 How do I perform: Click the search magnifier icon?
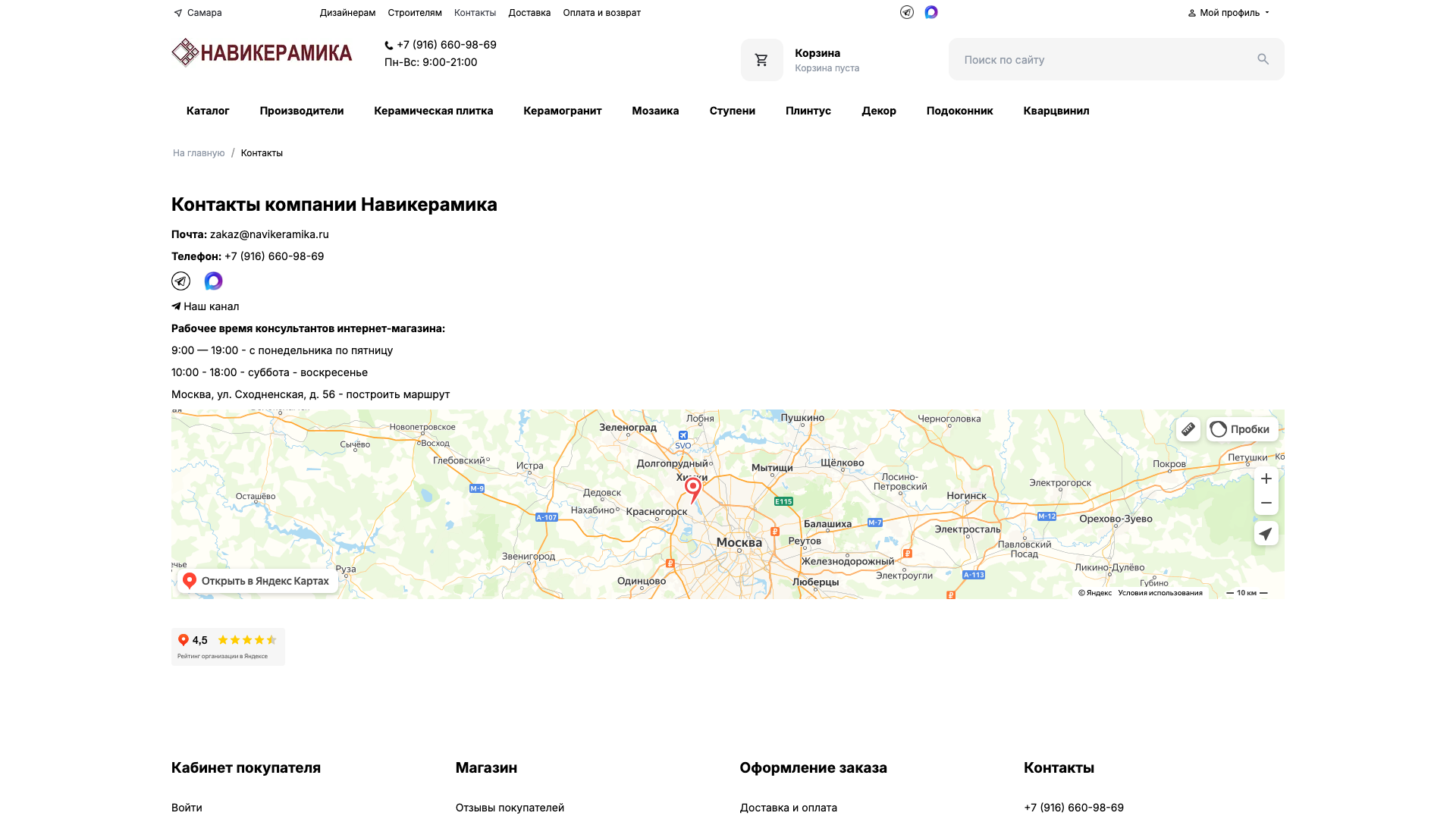(x=1263, y=59)
